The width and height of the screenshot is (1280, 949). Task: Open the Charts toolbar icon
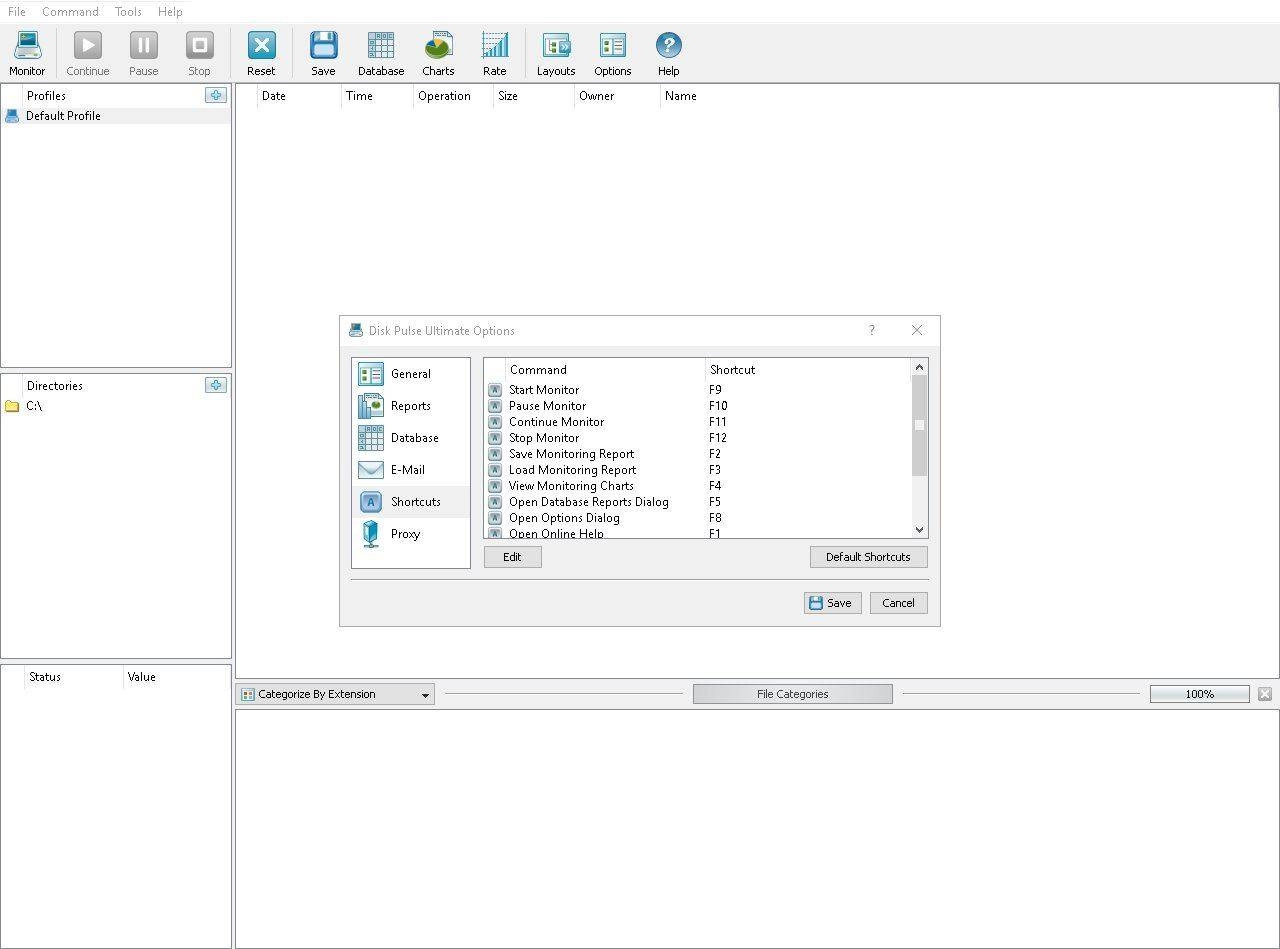438,53
